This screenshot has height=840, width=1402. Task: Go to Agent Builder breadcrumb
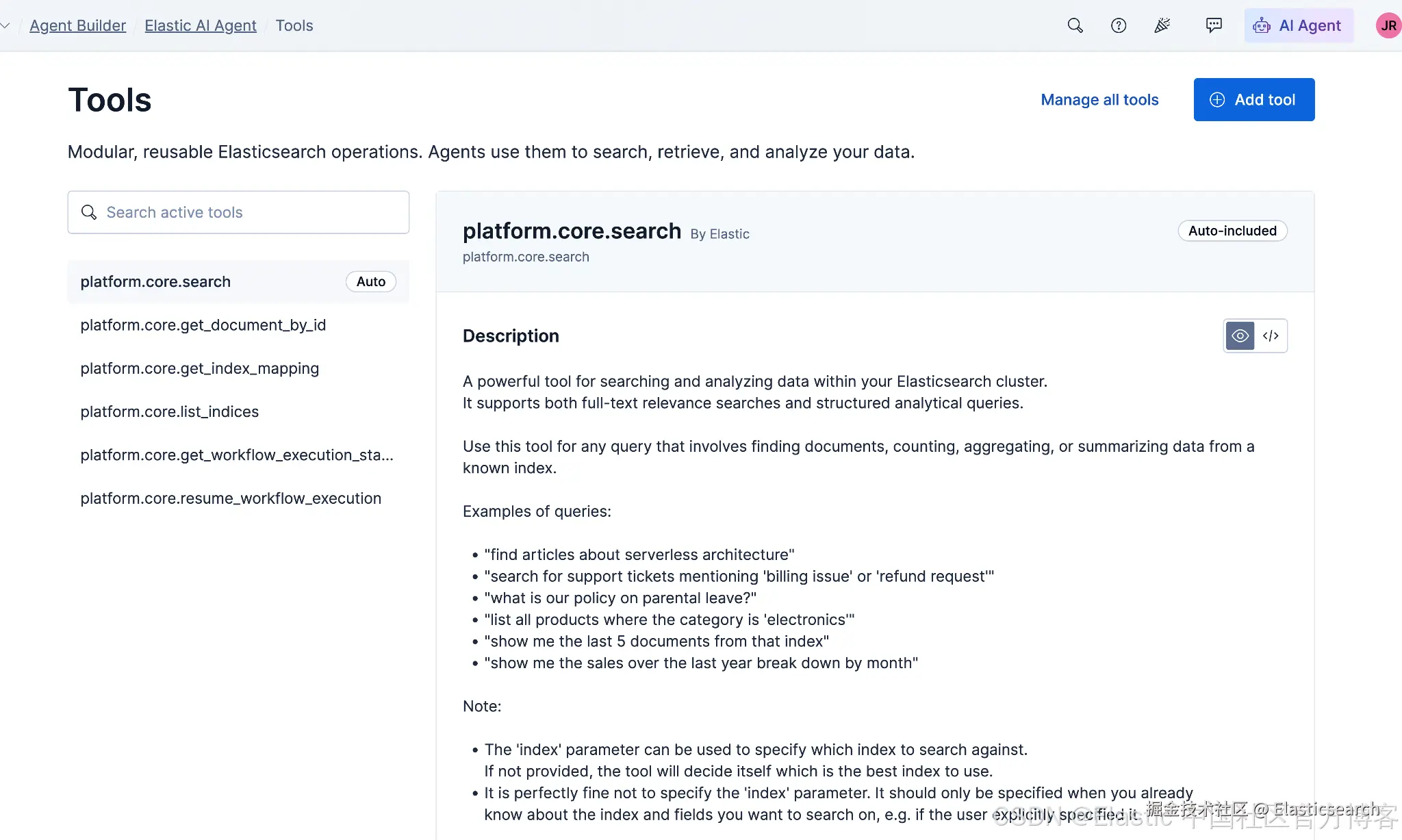coord(78,26)
